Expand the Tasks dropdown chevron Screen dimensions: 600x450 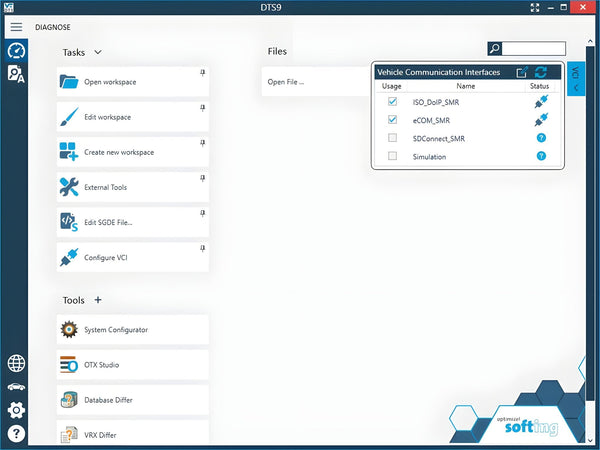click(98, 52)
